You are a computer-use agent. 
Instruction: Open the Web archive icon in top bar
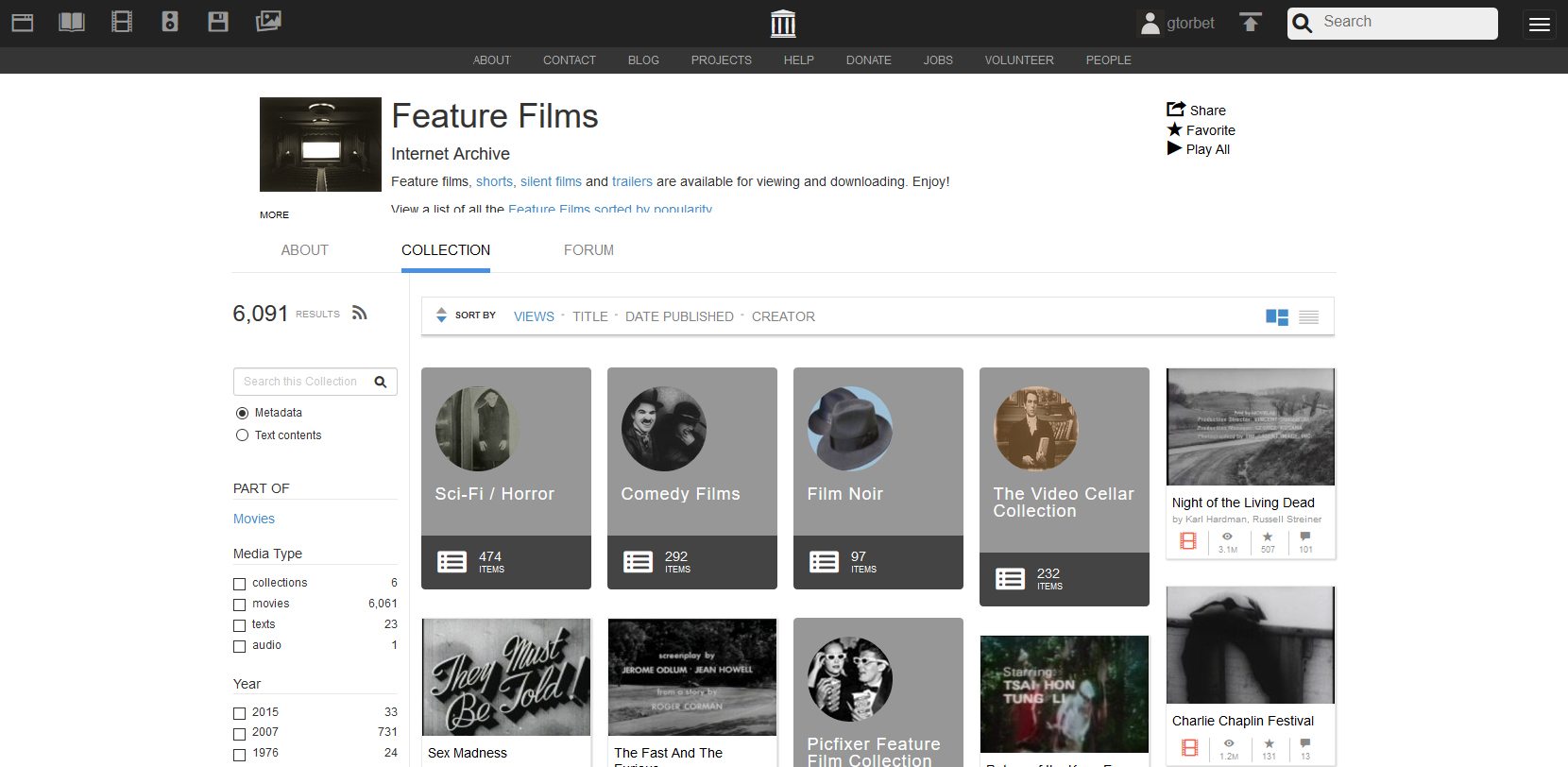click(23, 23)
